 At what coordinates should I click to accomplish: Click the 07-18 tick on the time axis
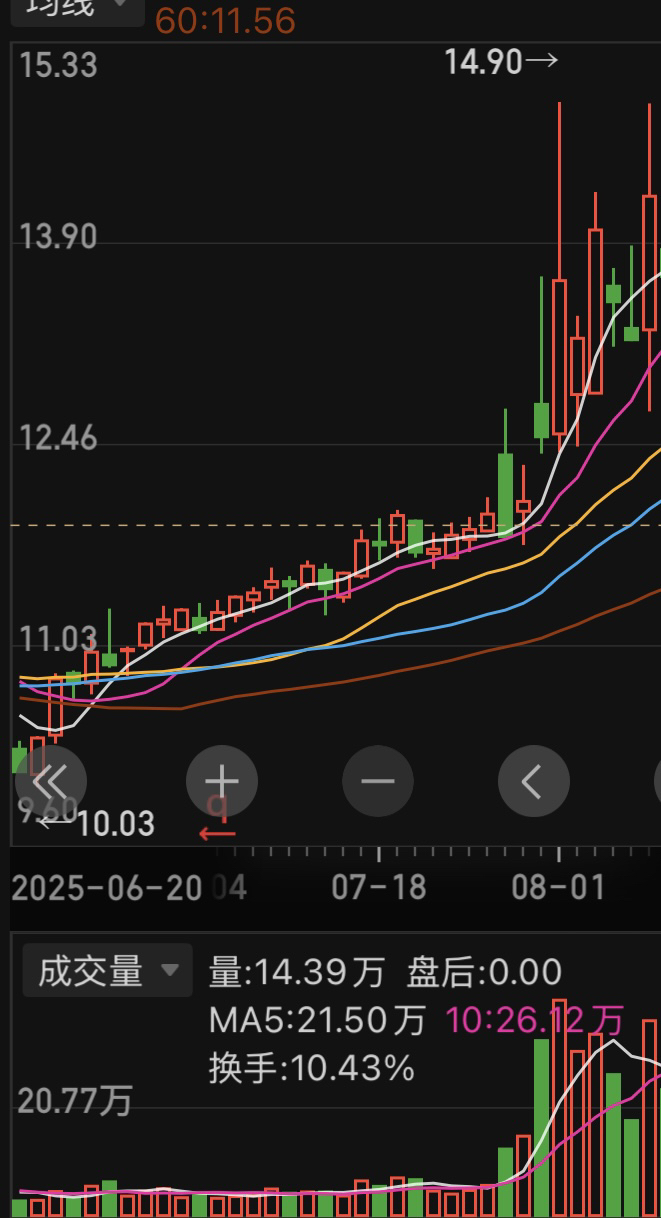[x=379, y=854]
